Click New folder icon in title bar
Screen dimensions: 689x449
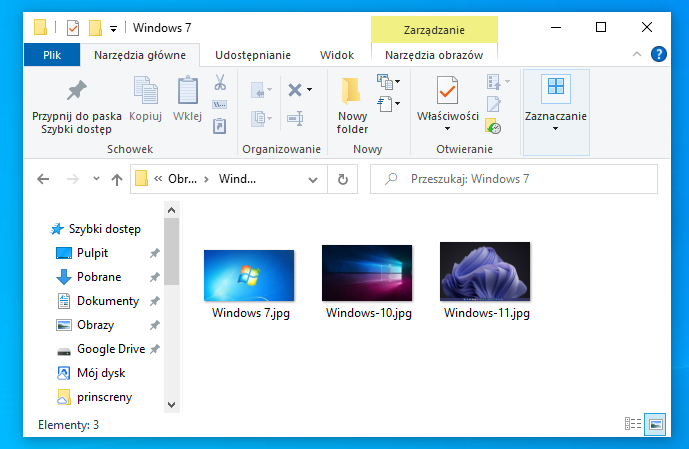tap(95, 28)
